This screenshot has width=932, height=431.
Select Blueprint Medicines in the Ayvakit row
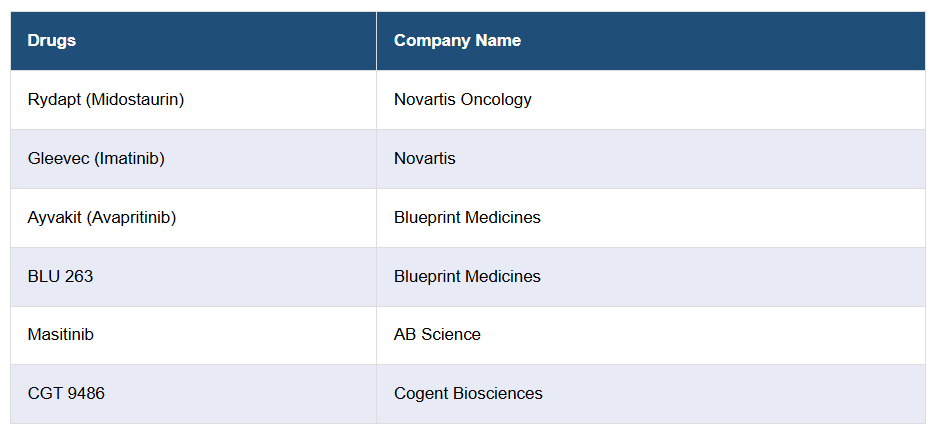[x=467, y=218]
